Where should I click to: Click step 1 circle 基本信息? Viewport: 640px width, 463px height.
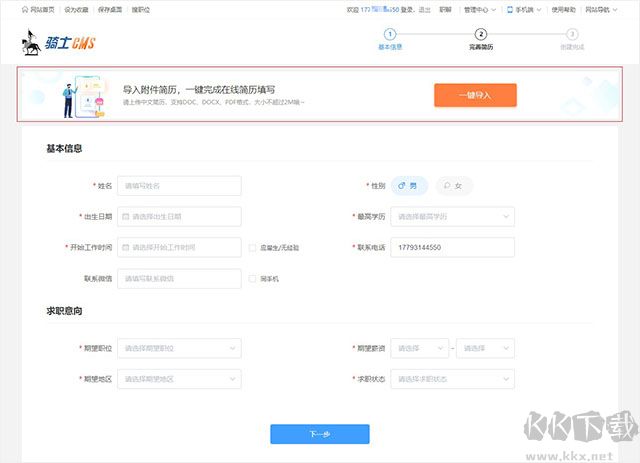tap(390, 34)
